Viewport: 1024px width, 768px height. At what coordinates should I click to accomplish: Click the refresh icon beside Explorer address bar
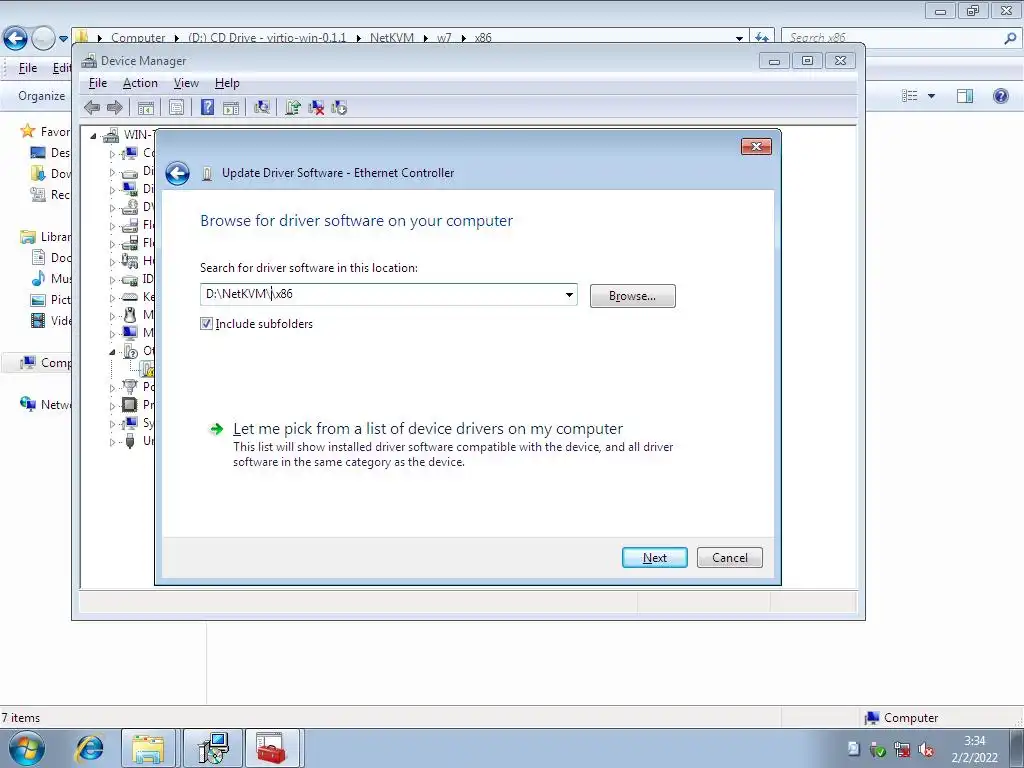[761, 37]
